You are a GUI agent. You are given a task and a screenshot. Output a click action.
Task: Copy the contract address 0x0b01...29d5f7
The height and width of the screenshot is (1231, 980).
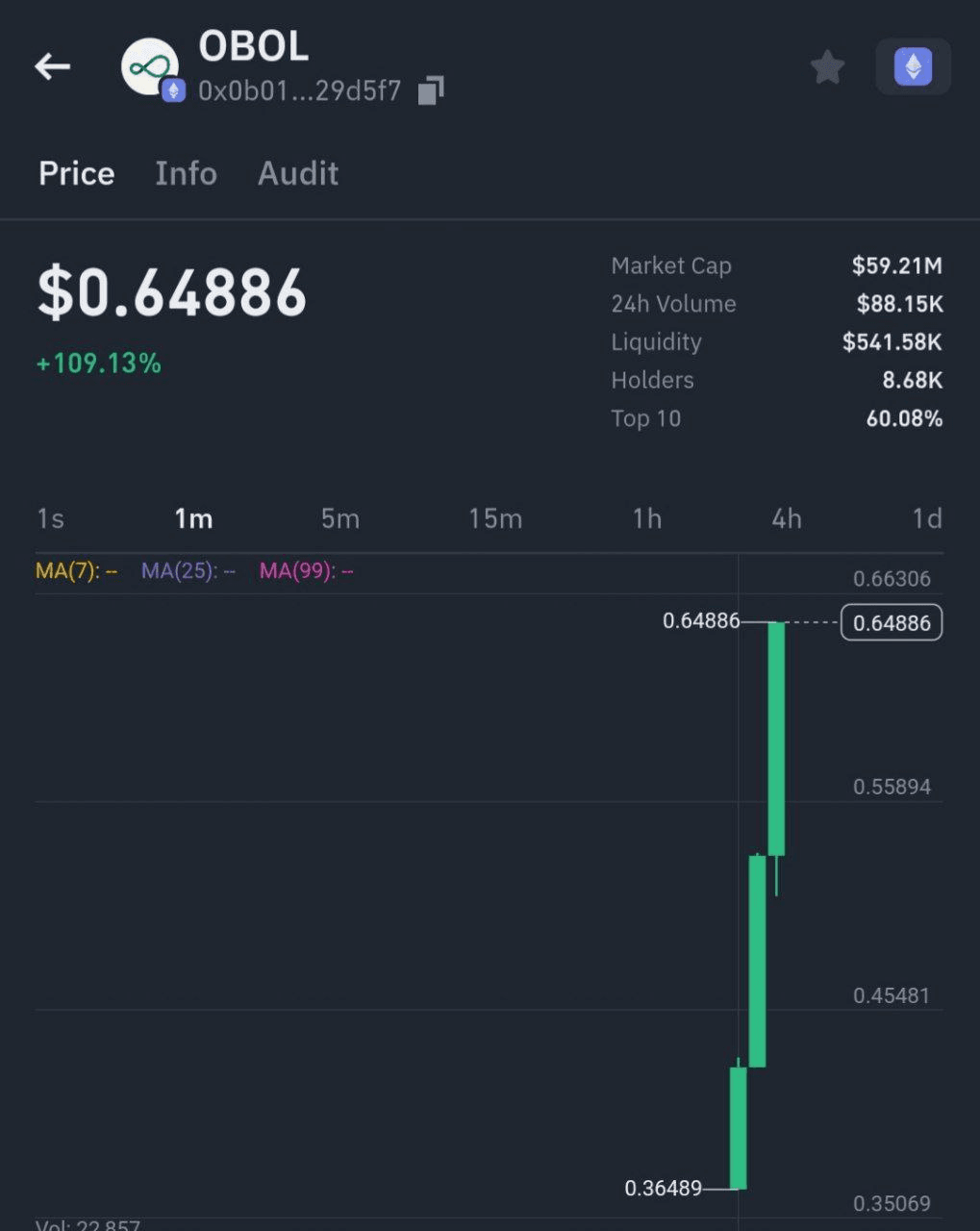[431, 90]
